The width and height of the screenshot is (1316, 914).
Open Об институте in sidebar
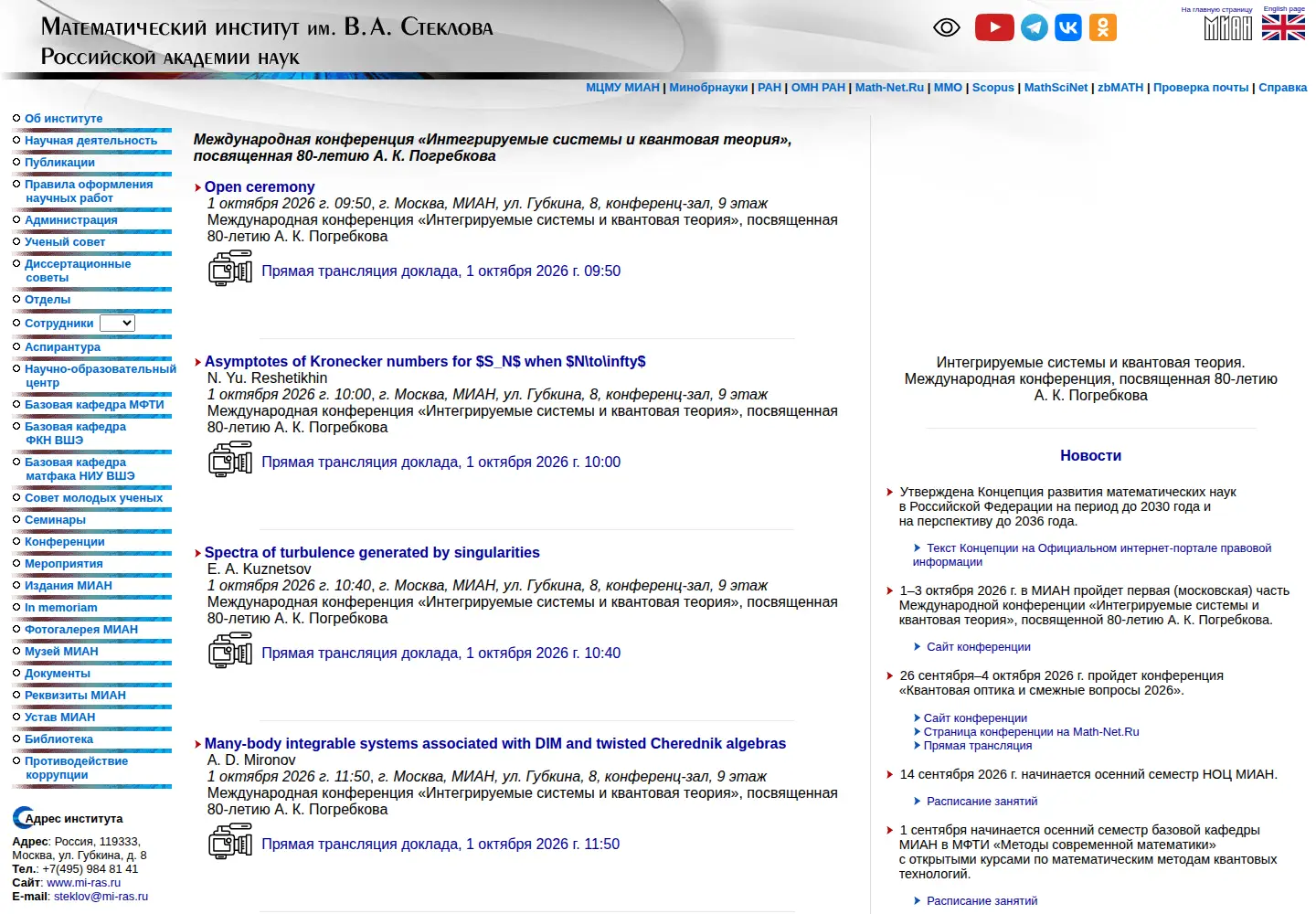click(x=63, y=119)
